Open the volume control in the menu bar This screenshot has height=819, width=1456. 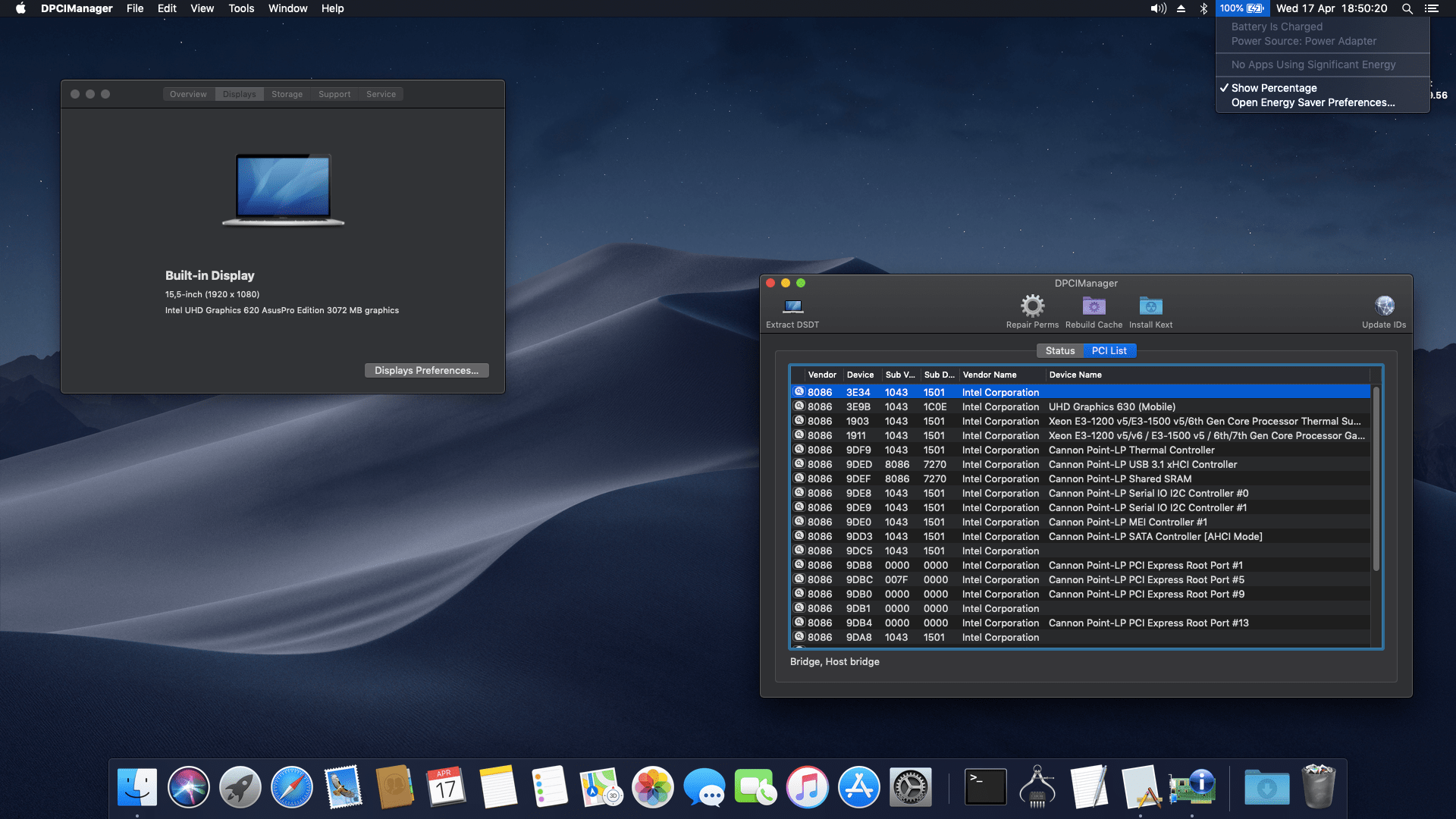coord(1158,8)
